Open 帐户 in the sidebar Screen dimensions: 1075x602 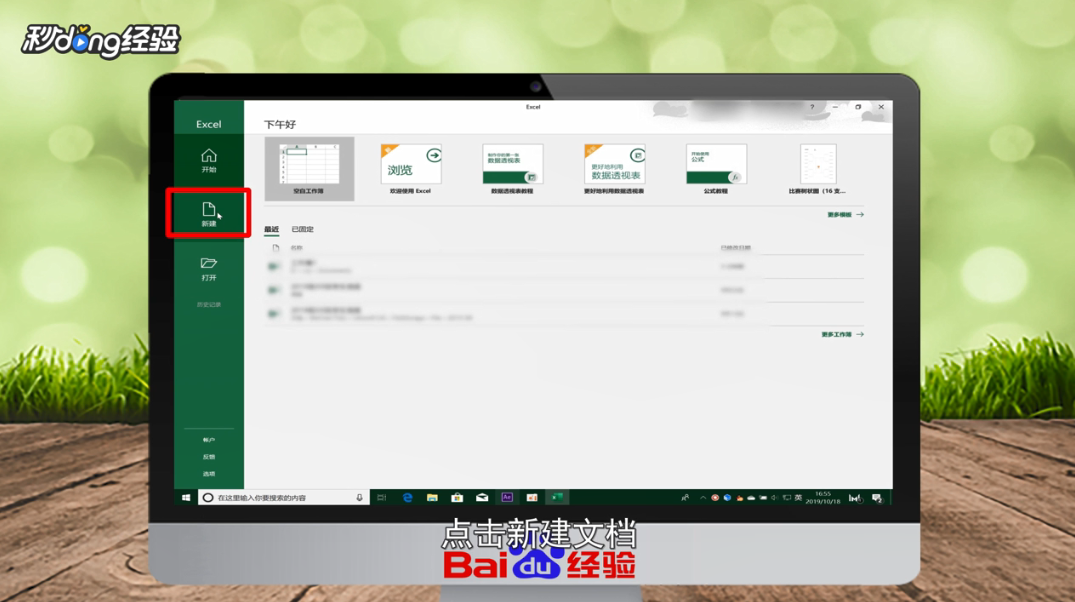(x=208, y=440)
